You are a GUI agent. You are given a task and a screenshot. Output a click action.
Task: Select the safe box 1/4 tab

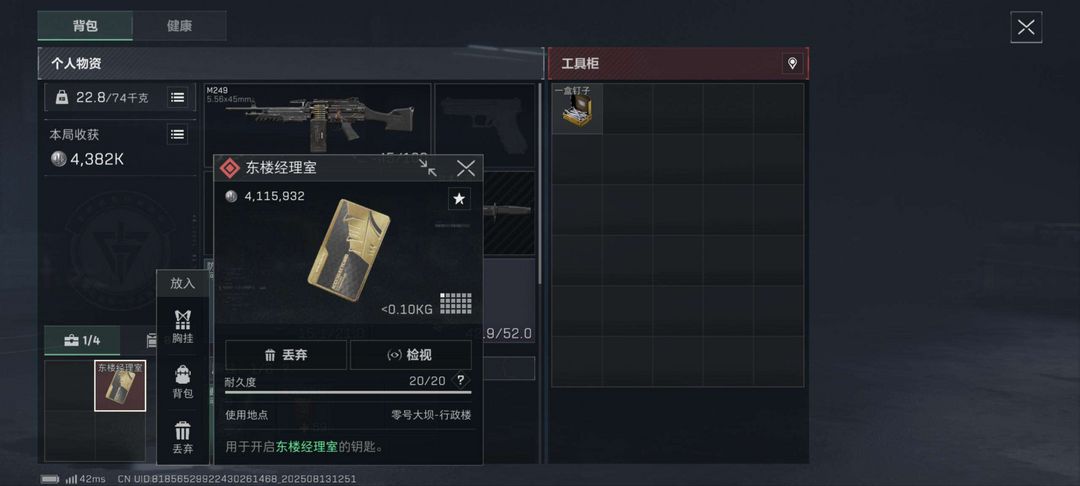[82, 340]
